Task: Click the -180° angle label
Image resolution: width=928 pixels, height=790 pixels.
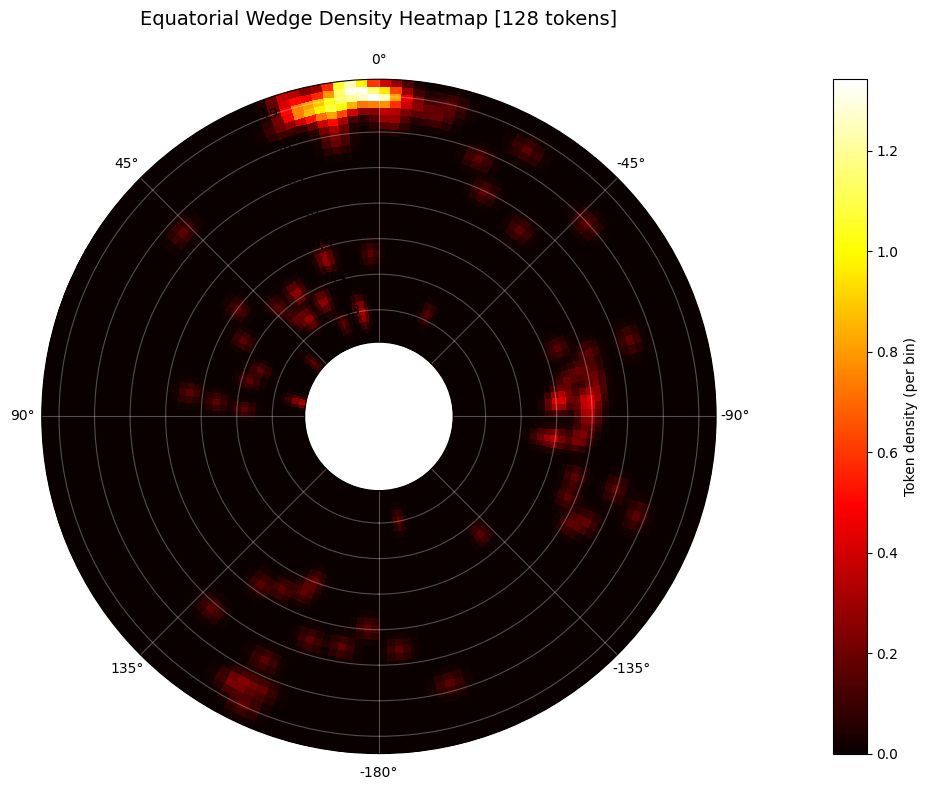Action: [x=380, y=772]
